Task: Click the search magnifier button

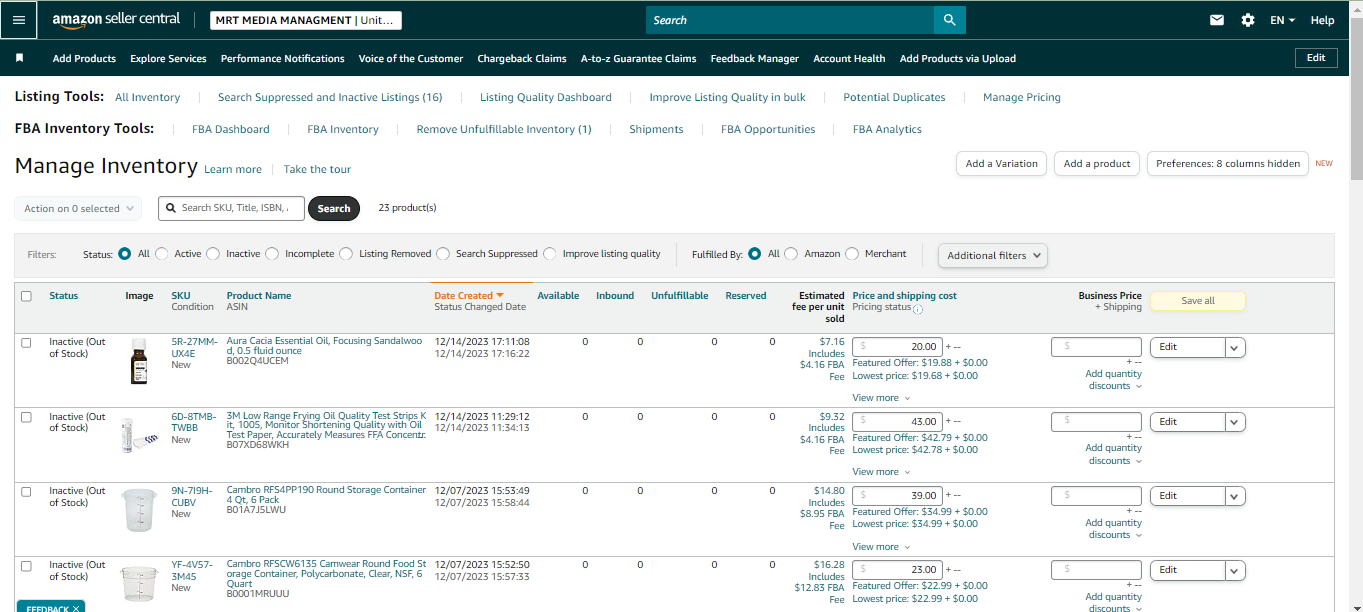Action: pos(949,20)
